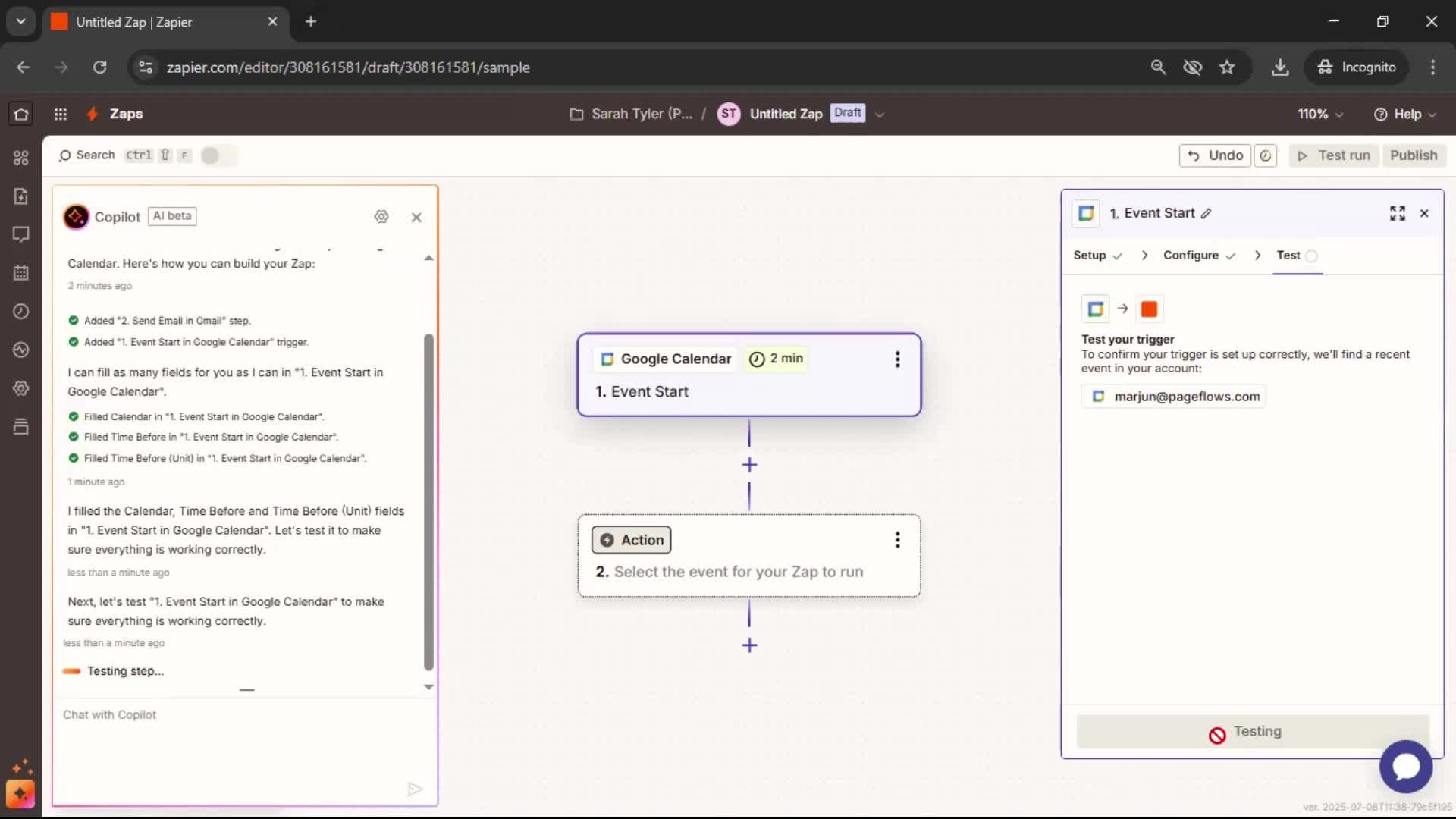Switch to the Test tab
Screen dimensions: 1456x819
[x=1297, y=256]
